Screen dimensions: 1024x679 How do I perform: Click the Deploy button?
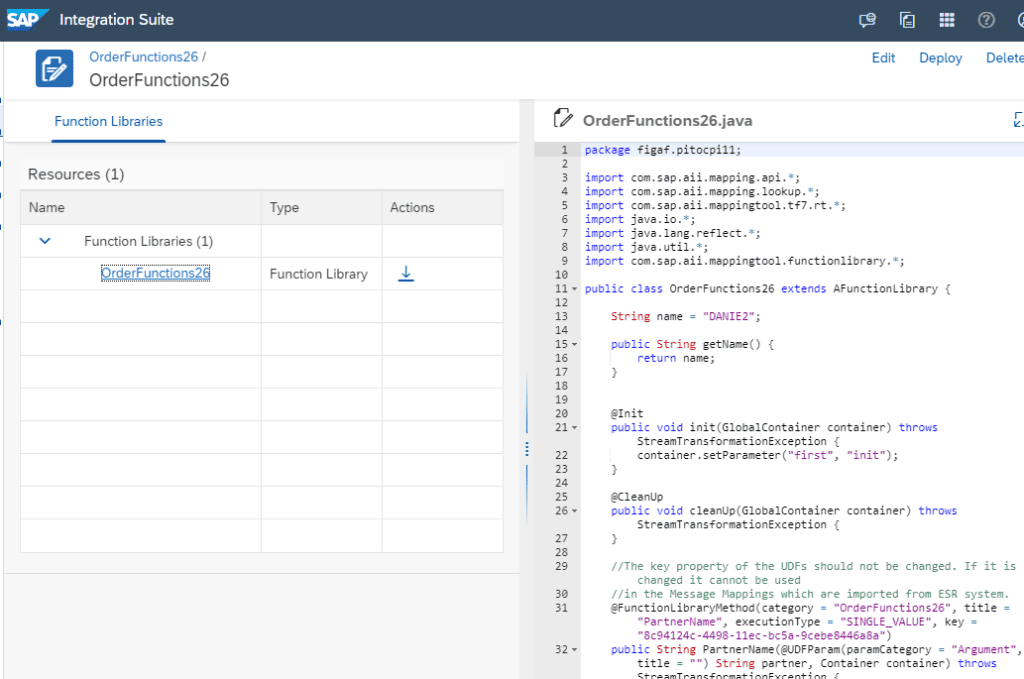point(940,58)
